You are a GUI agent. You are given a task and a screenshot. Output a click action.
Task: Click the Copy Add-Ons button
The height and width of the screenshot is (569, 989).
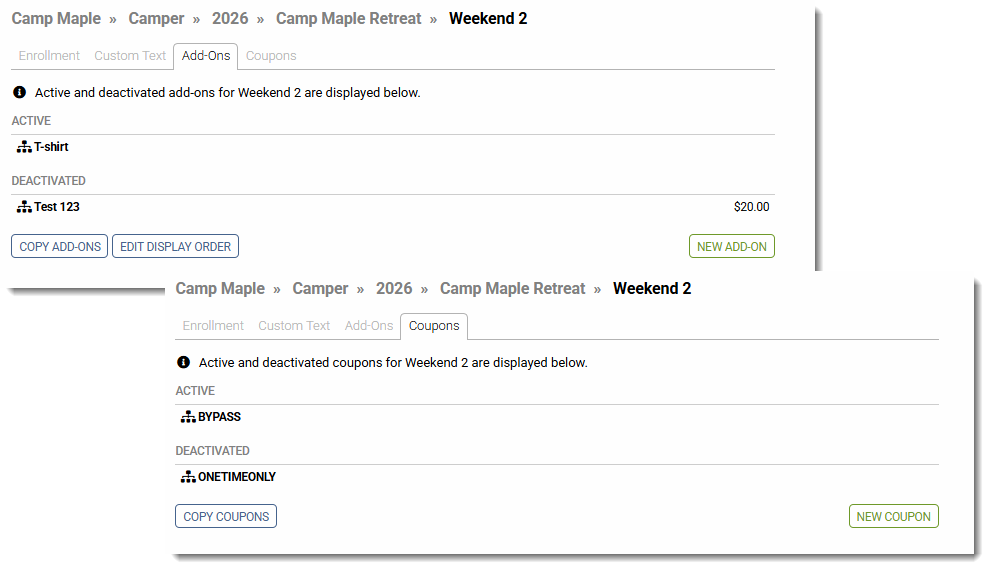click(60, 247)
